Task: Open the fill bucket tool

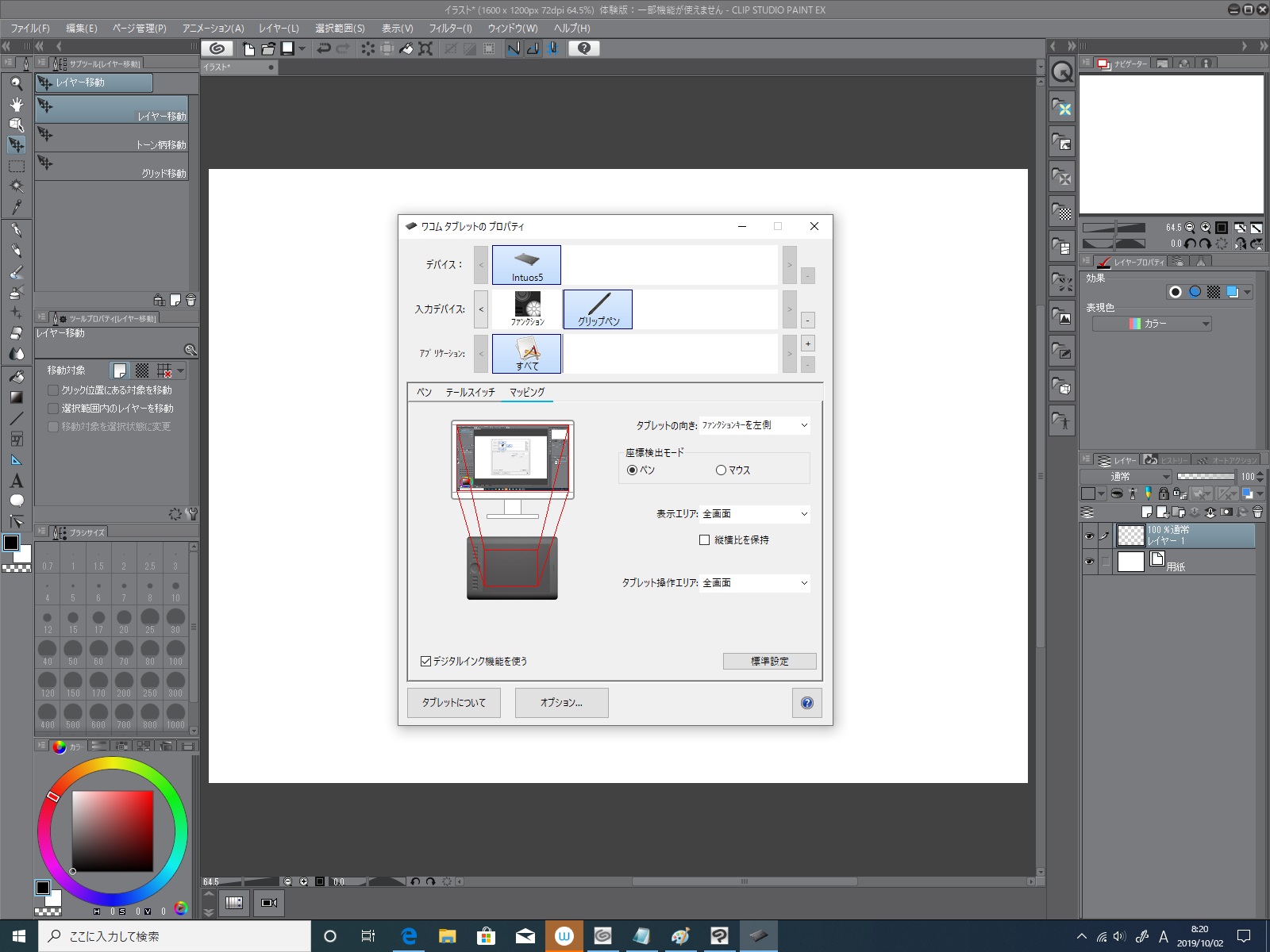Action: point(16,376)
